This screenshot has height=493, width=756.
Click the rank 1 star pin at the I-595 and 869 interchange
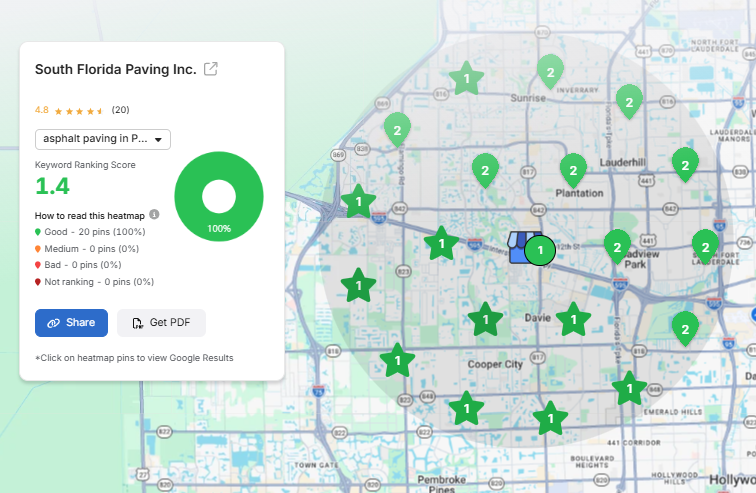[x=358, y=201]
